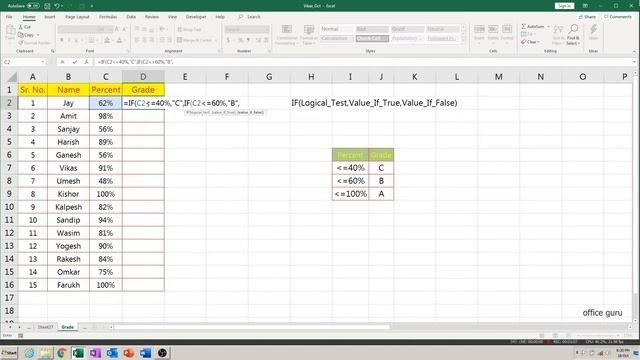Screen dimensions: 640x360
Task: Open the File menu tab
Action: (9, 17)
